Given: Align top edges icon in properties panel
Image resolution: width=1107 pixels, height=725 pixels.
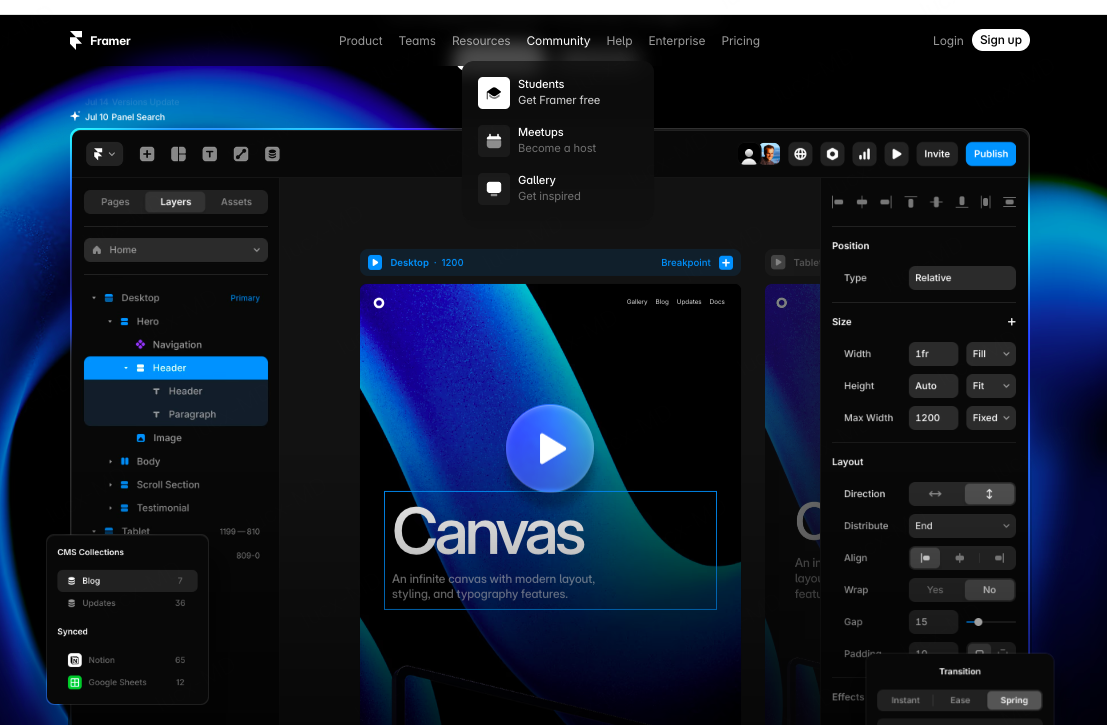Looking at the screenshot, I should click(911, 203).
